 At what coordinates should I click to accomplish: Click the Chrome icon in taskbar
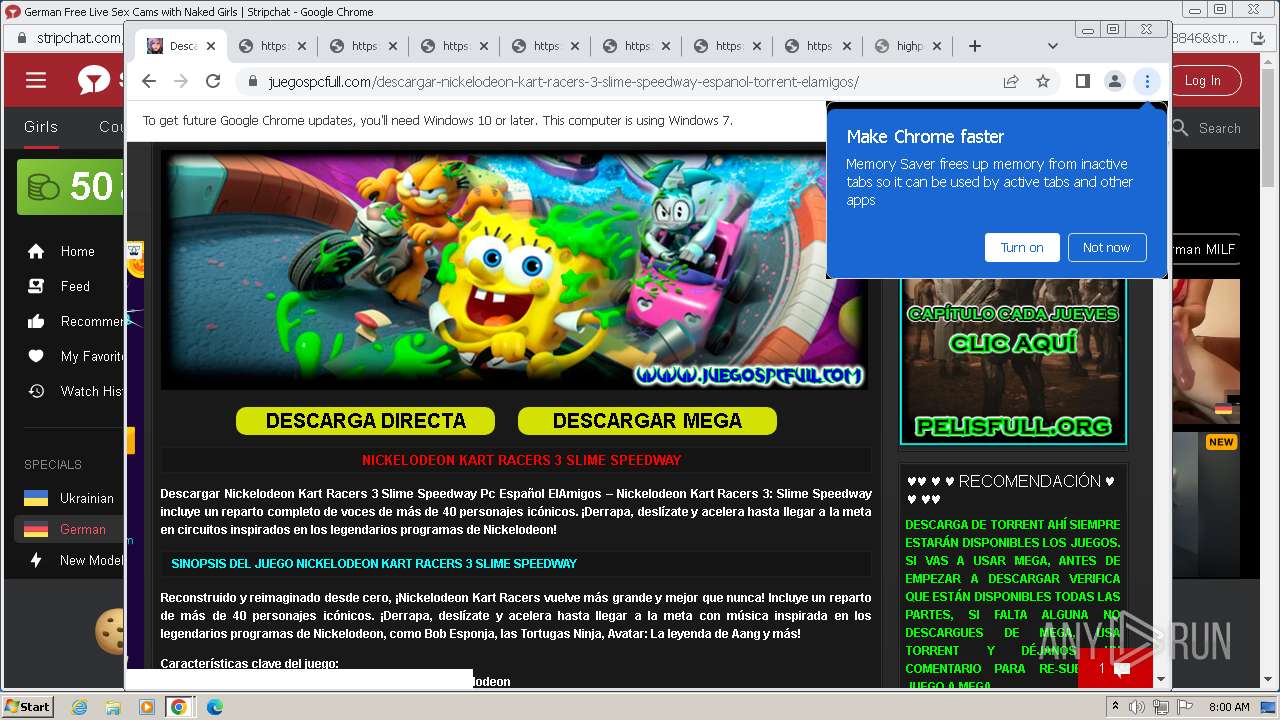pyautogui.click(x=178, y=707)
